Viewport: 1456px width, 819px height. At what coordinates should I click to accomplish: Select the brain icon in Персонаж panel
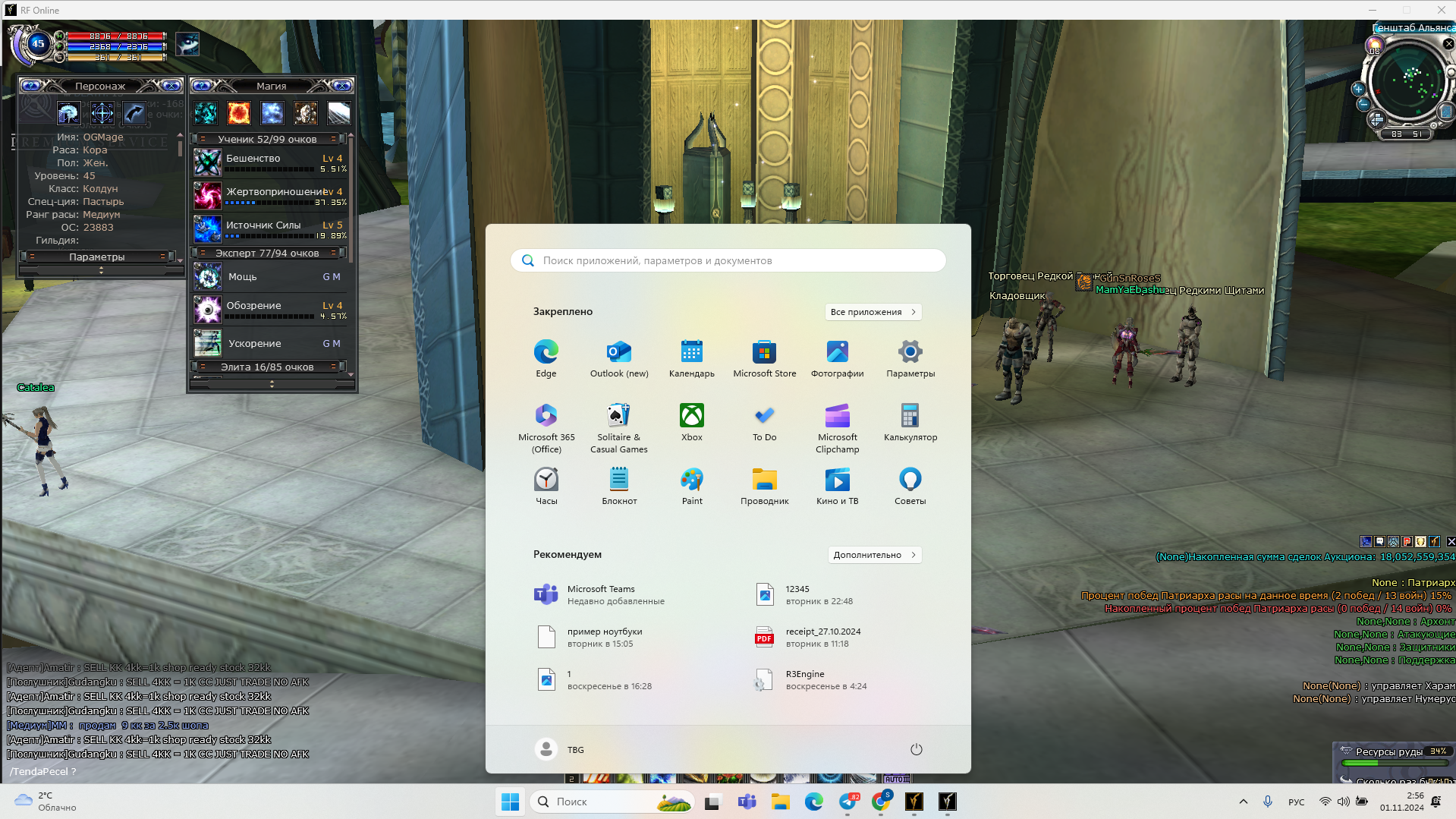click(68, 113)
